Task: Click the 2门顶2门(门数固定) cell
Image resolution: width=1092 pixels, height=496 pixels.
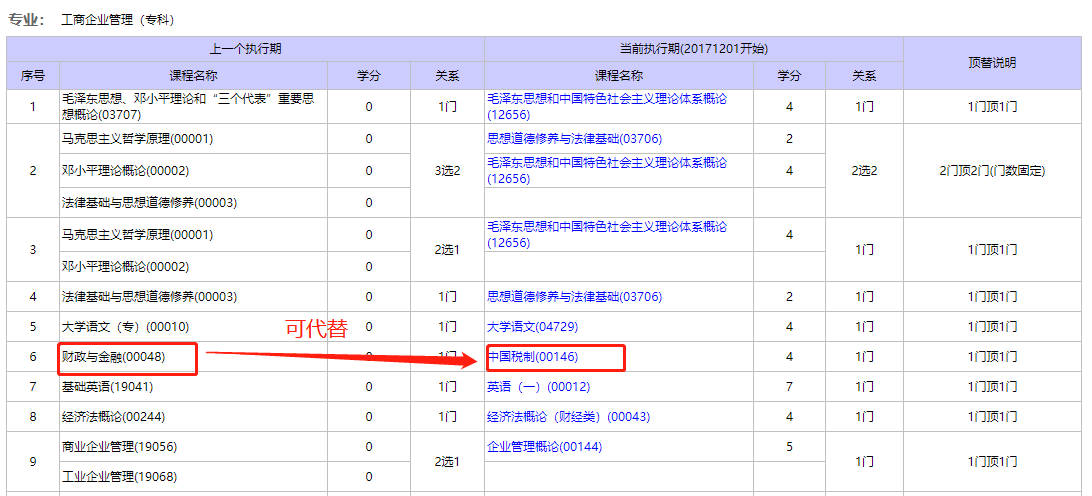Action: pyautogui.click(x=992, y=171)
